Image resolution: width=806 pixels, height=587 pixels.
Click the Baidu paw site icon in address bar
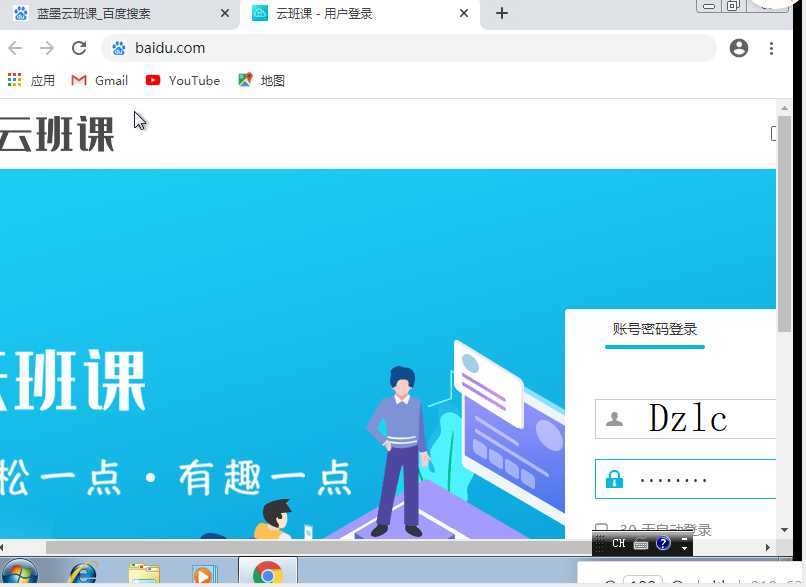(119, 48)
